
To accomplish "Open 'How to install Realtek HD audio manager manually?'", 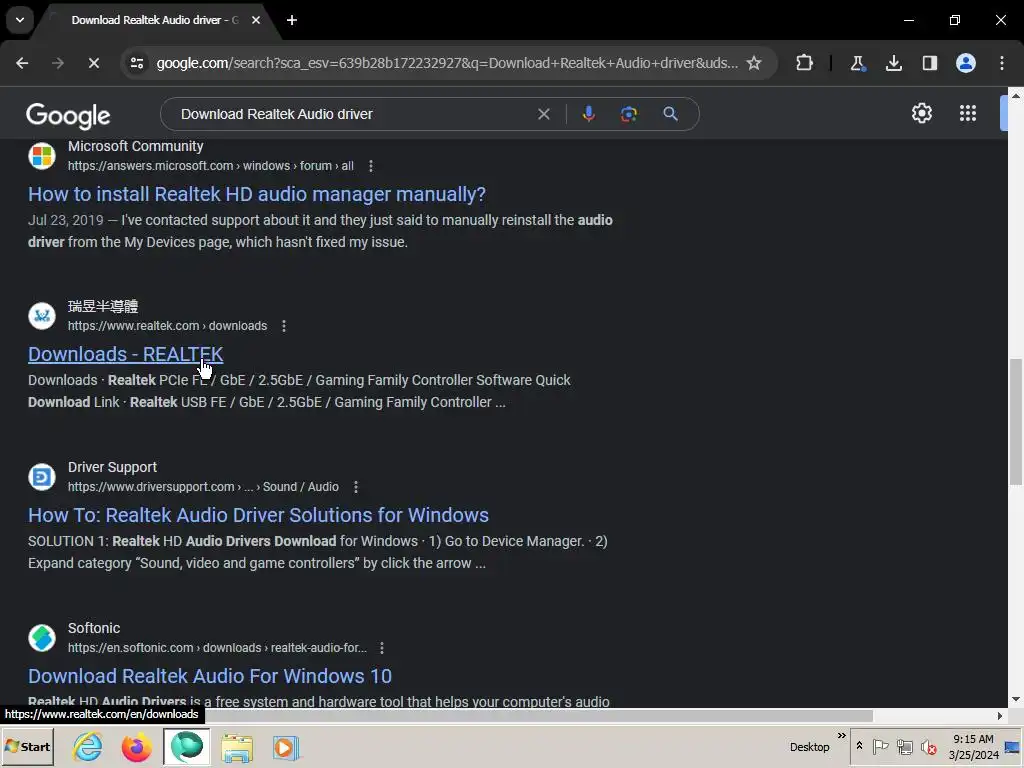I will 257,194.
